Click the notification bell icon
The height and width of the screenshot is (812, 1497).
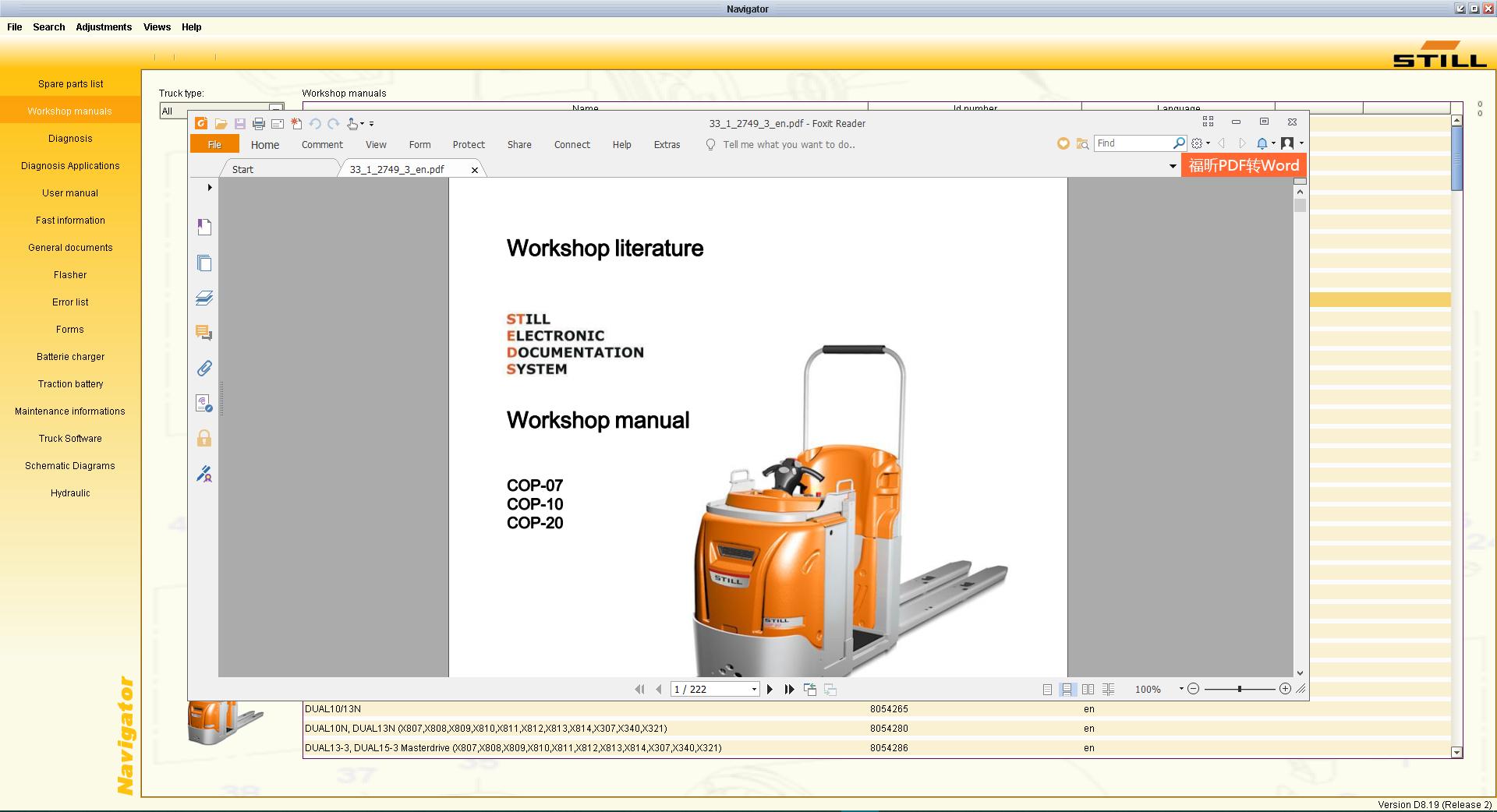[1262, 143]
